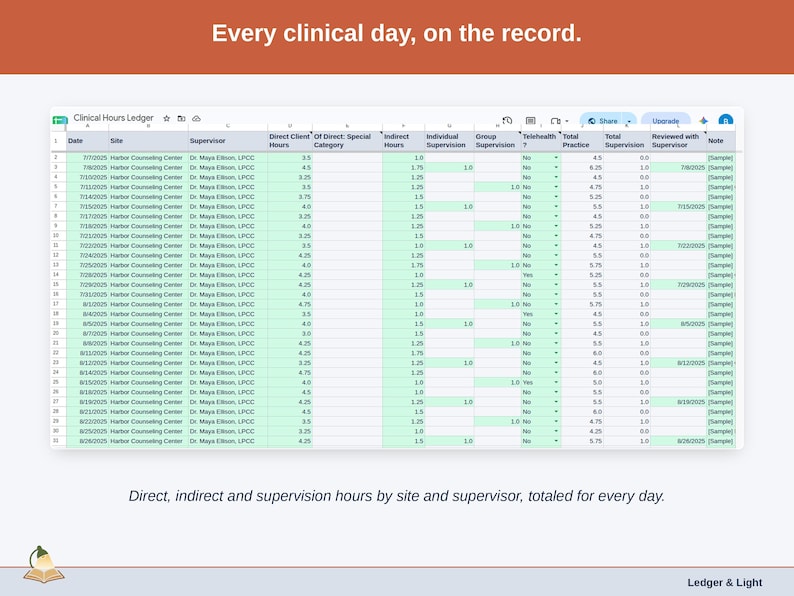Open Telehealth dropdown for 8/26/2025 row
The image size is (794, 596).
[x=556, y=441]
